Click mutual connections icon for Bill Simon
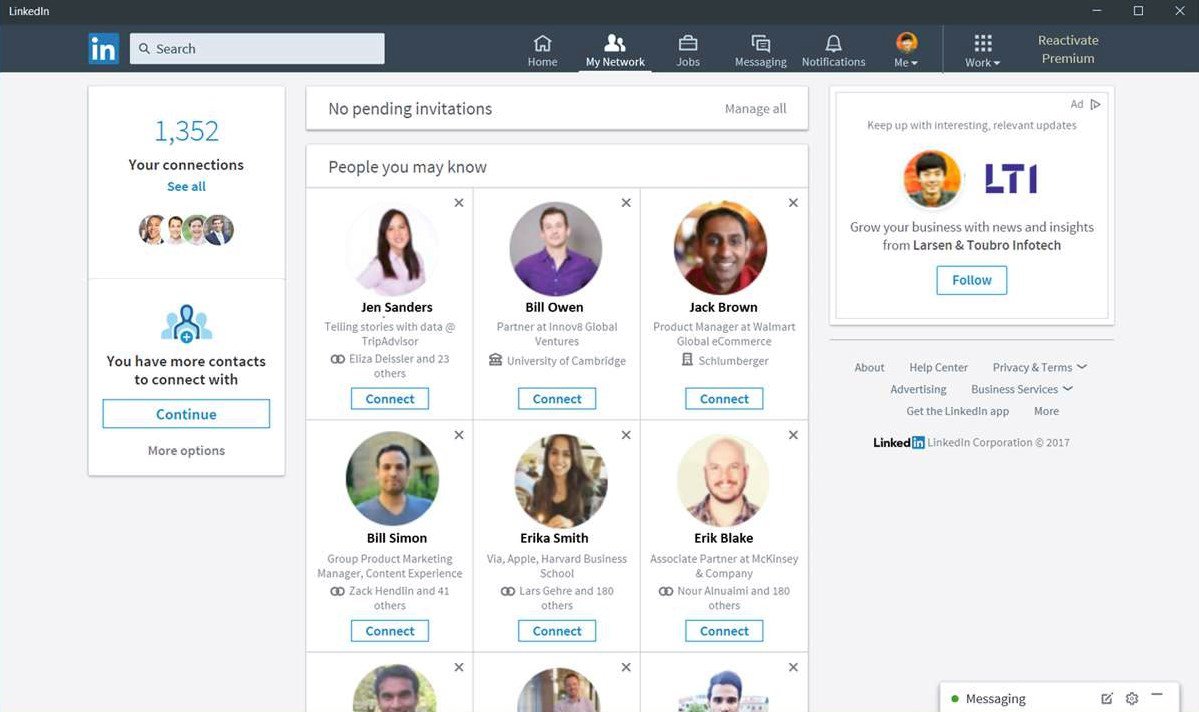Viewport: 1199px width, 712px height. coord(337,591)
